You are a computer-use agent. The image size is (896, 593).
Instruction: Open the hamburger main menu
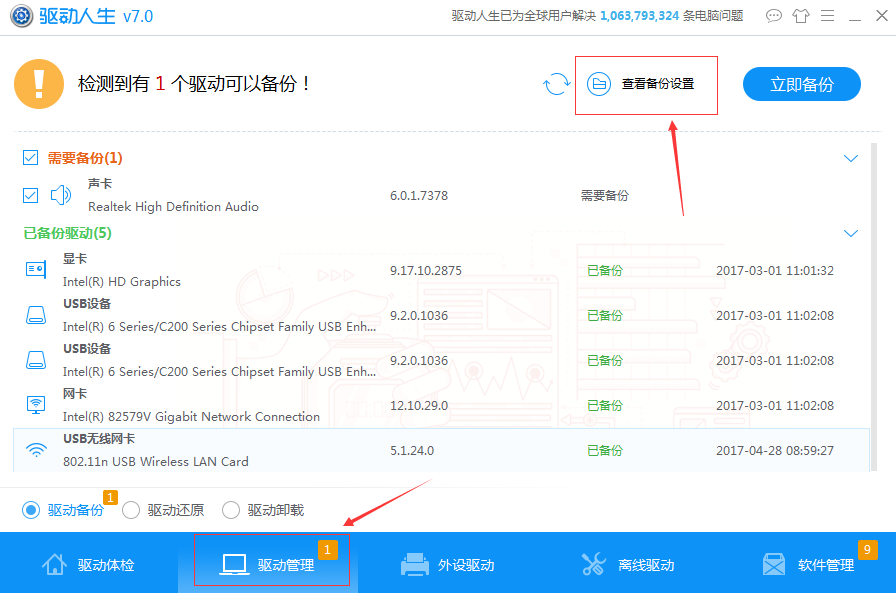click(x=827, y=16)
